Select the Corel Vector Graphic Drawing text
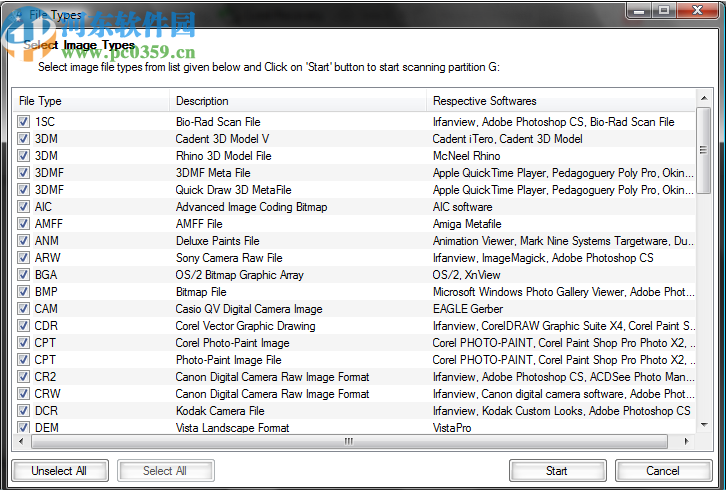This screenshot has height=490, width=728. pos(245,326)
